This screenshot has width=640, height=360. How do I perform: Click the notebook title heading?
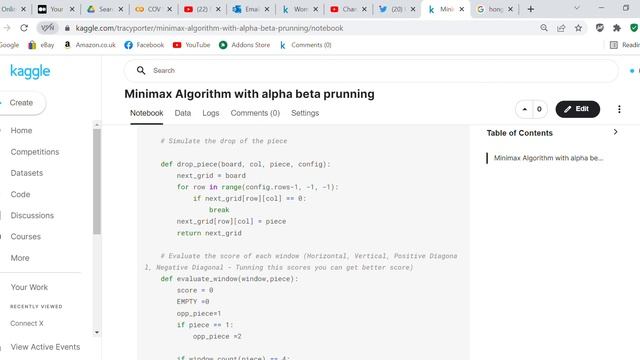tap(249, 94)
